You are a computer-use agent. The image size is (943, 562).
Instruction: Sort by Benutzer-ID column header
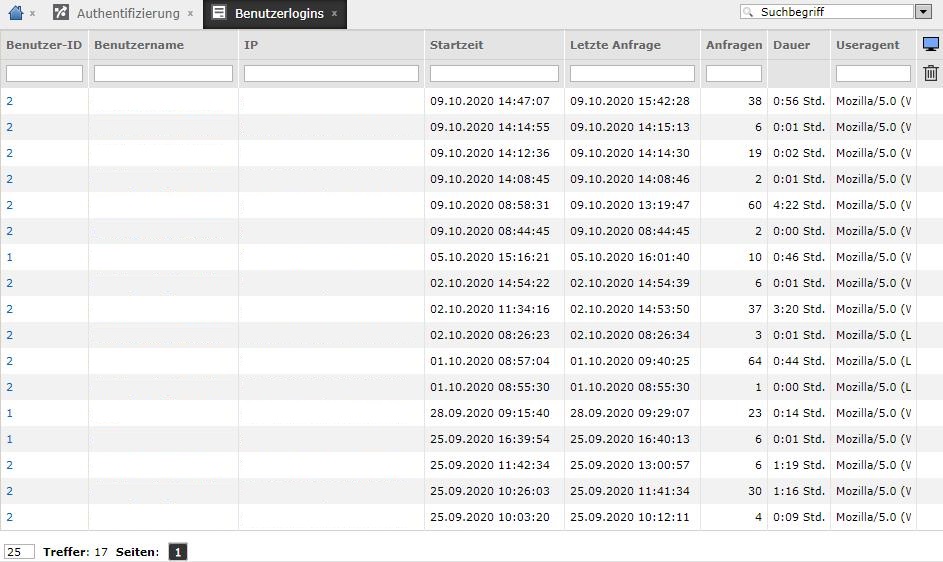coord(44,45)
